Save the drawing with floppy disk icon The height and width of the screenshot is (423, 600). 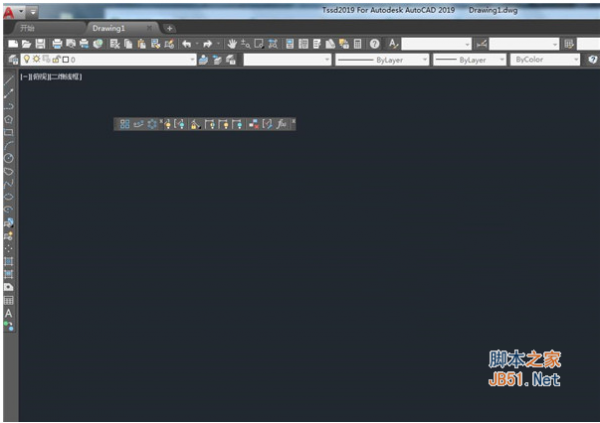click(40, 44)
